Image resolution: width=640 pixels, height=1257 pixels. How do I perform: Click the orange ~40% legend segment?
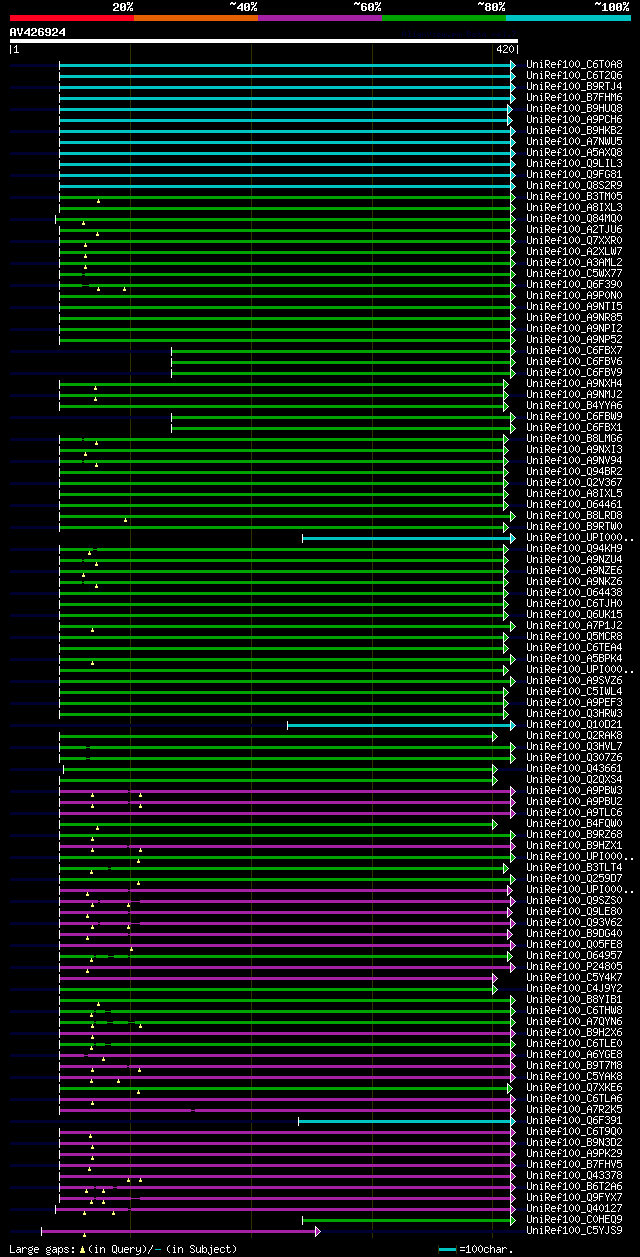pos(196,17)
